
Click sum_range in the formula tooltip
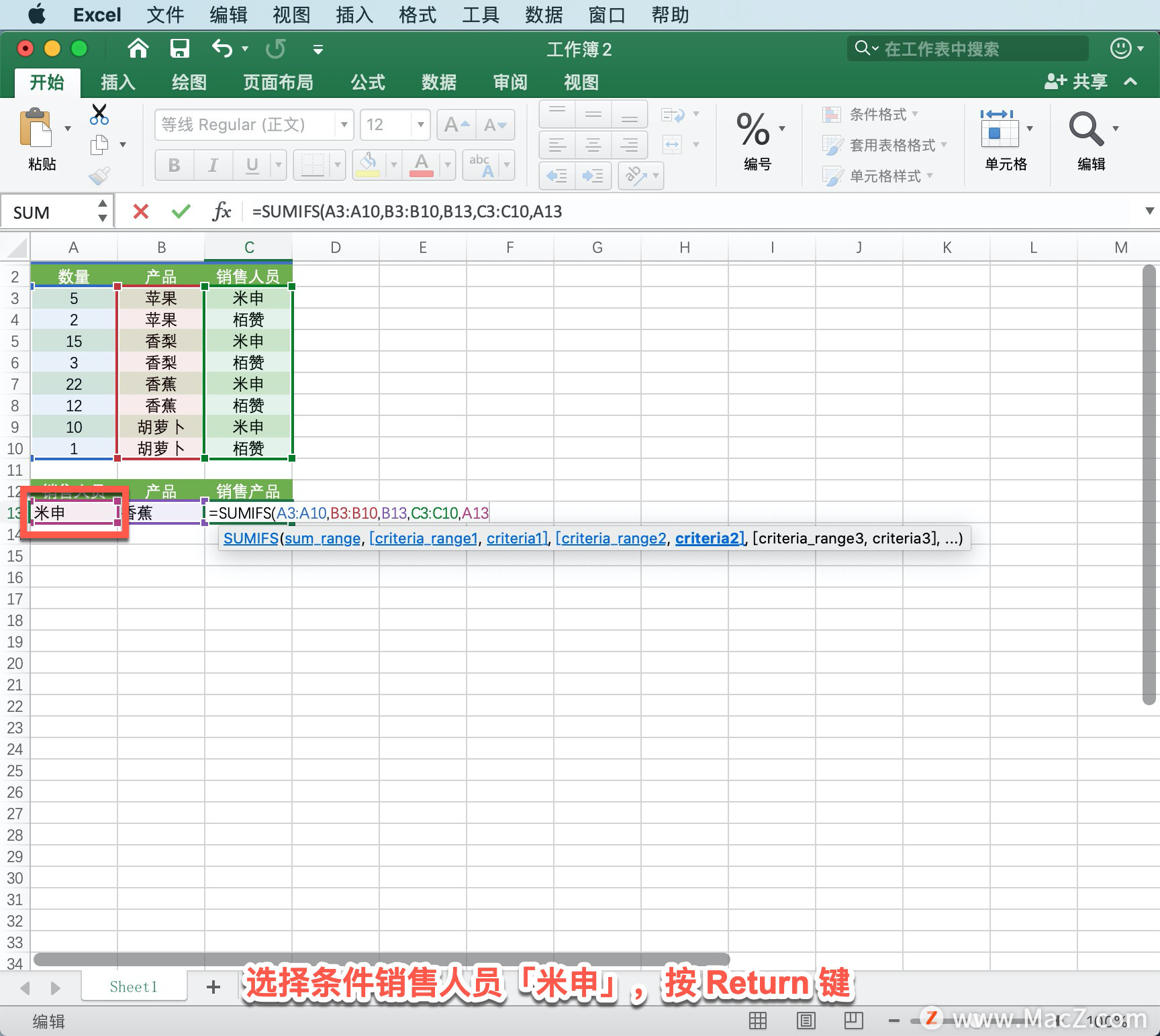point(322,538)
